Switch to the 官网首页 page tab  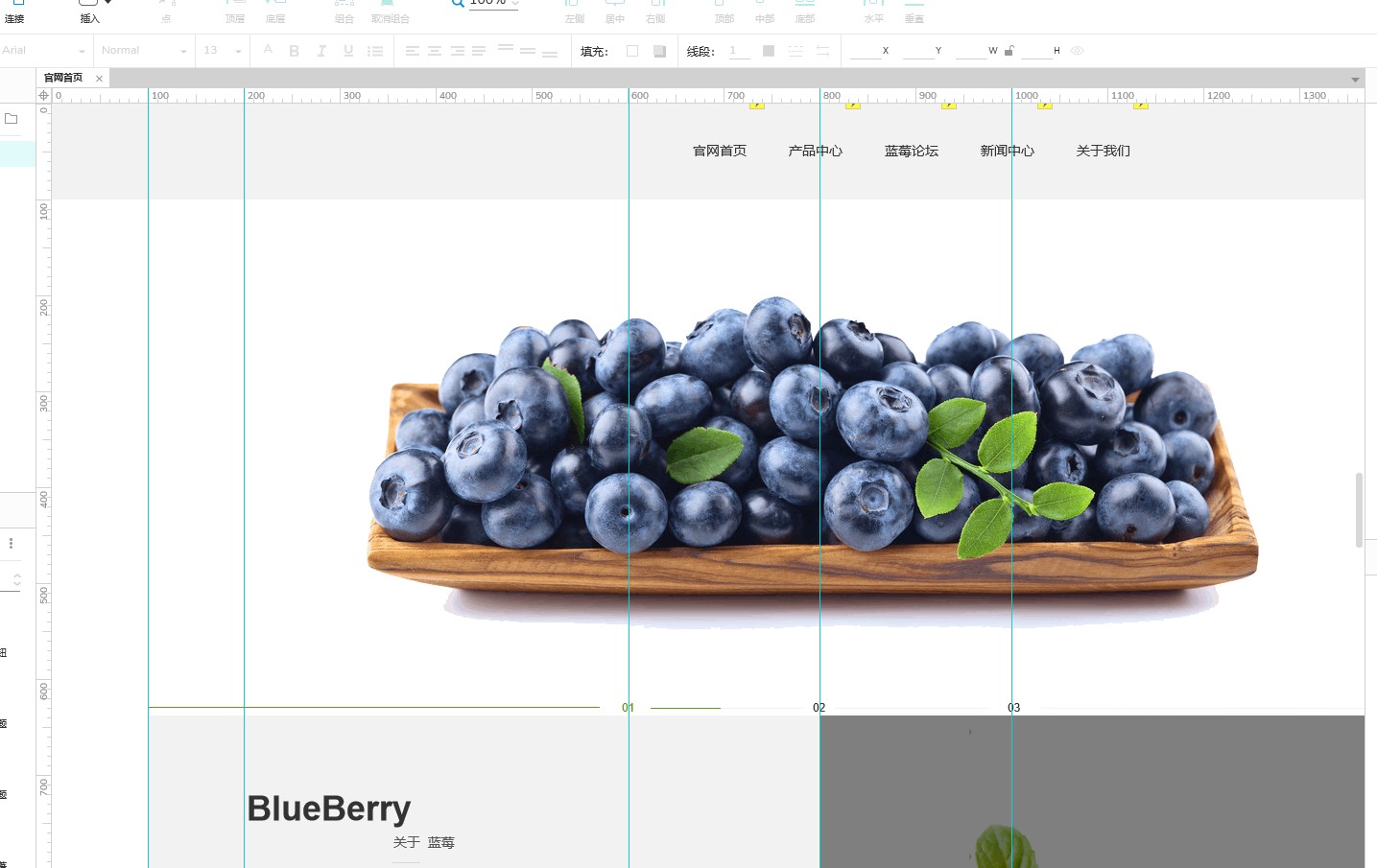(x=63, y=78)
